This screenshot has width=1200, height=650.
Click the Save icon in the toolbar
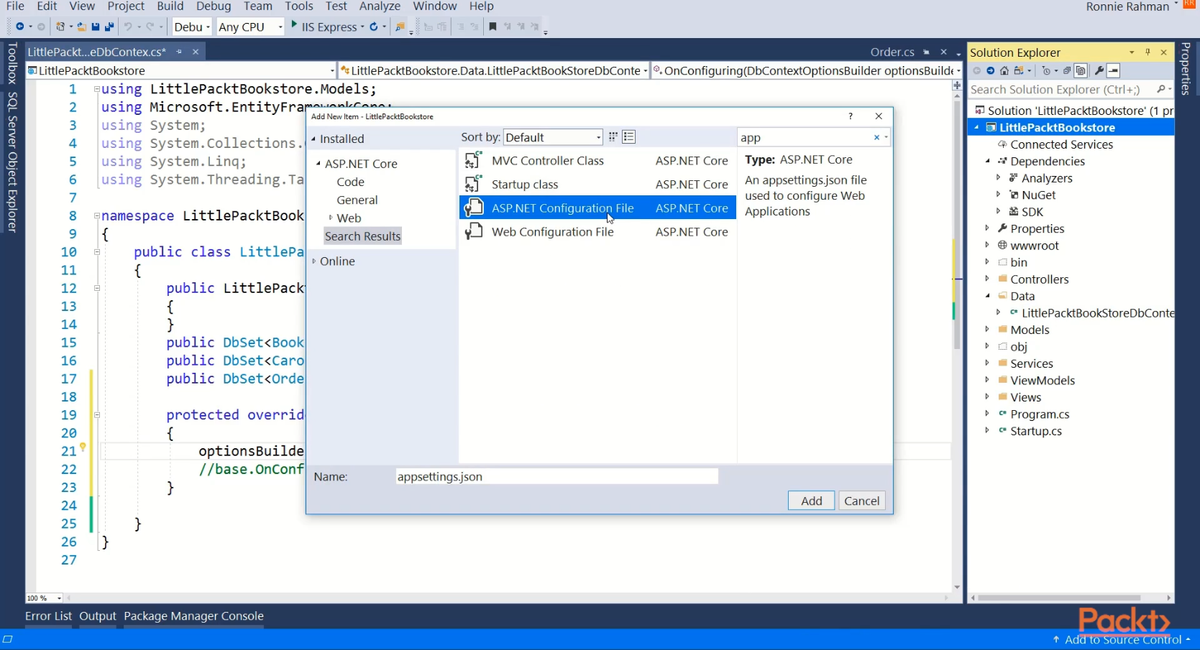coord(95,27)
